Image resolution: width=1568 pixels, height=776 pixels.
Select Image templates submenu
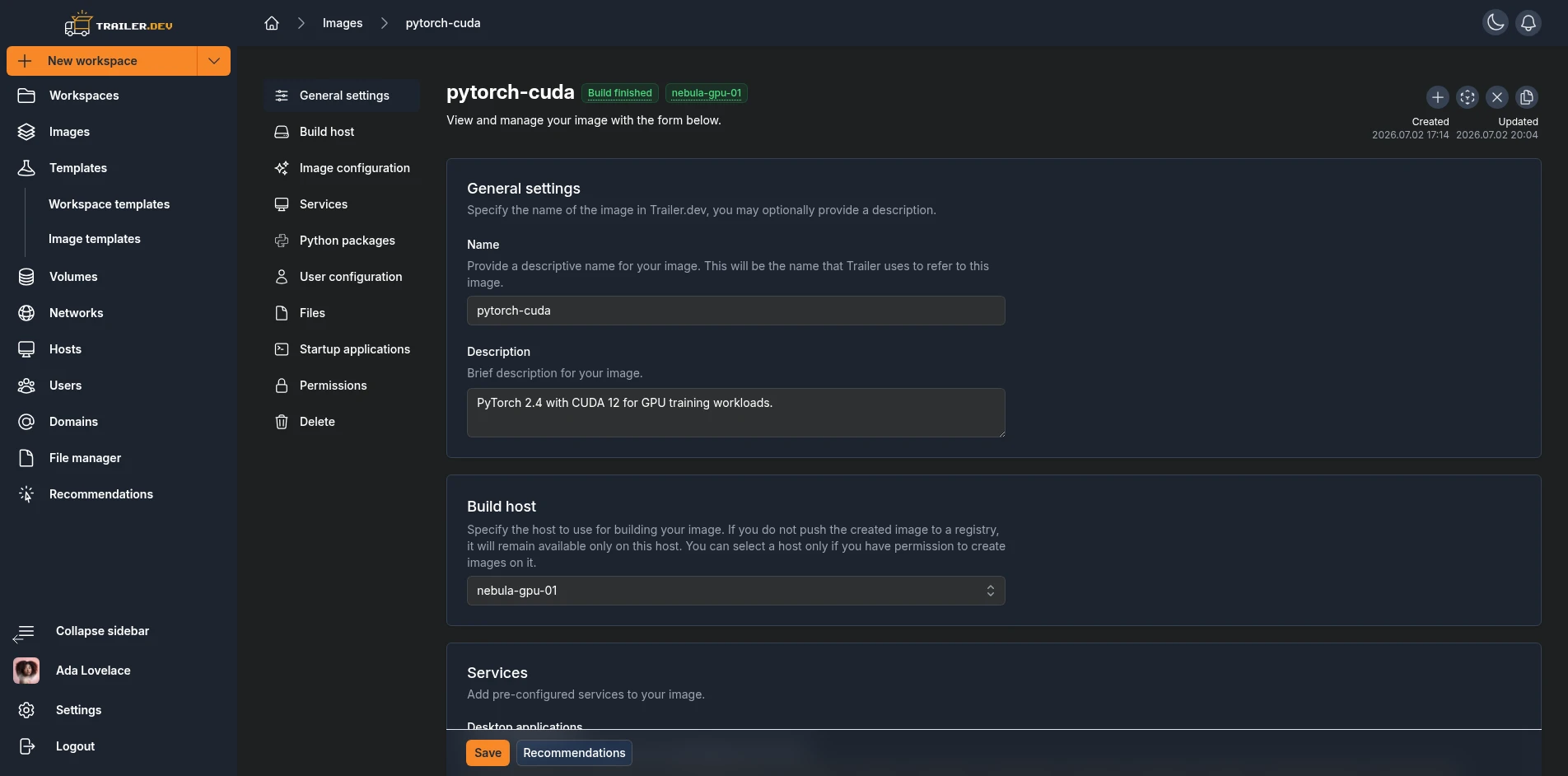pyautogui.click(x=95, y=239)
